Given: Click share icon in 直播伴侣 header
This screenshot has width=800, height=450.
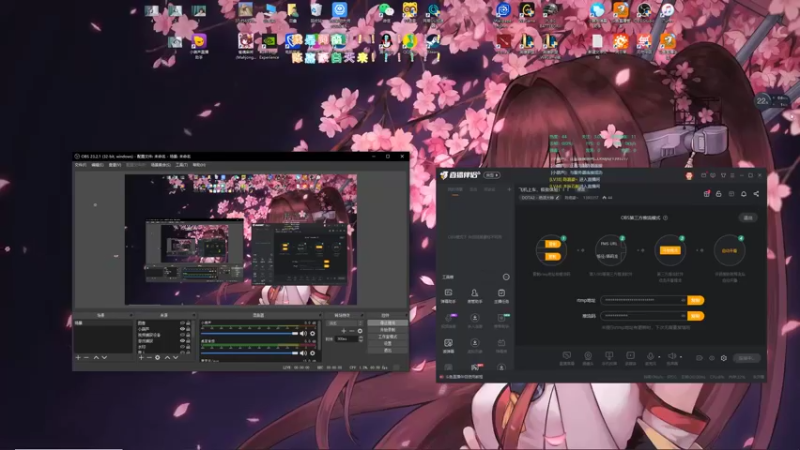Looking at the screenshot, I should [x=756, y=194].
